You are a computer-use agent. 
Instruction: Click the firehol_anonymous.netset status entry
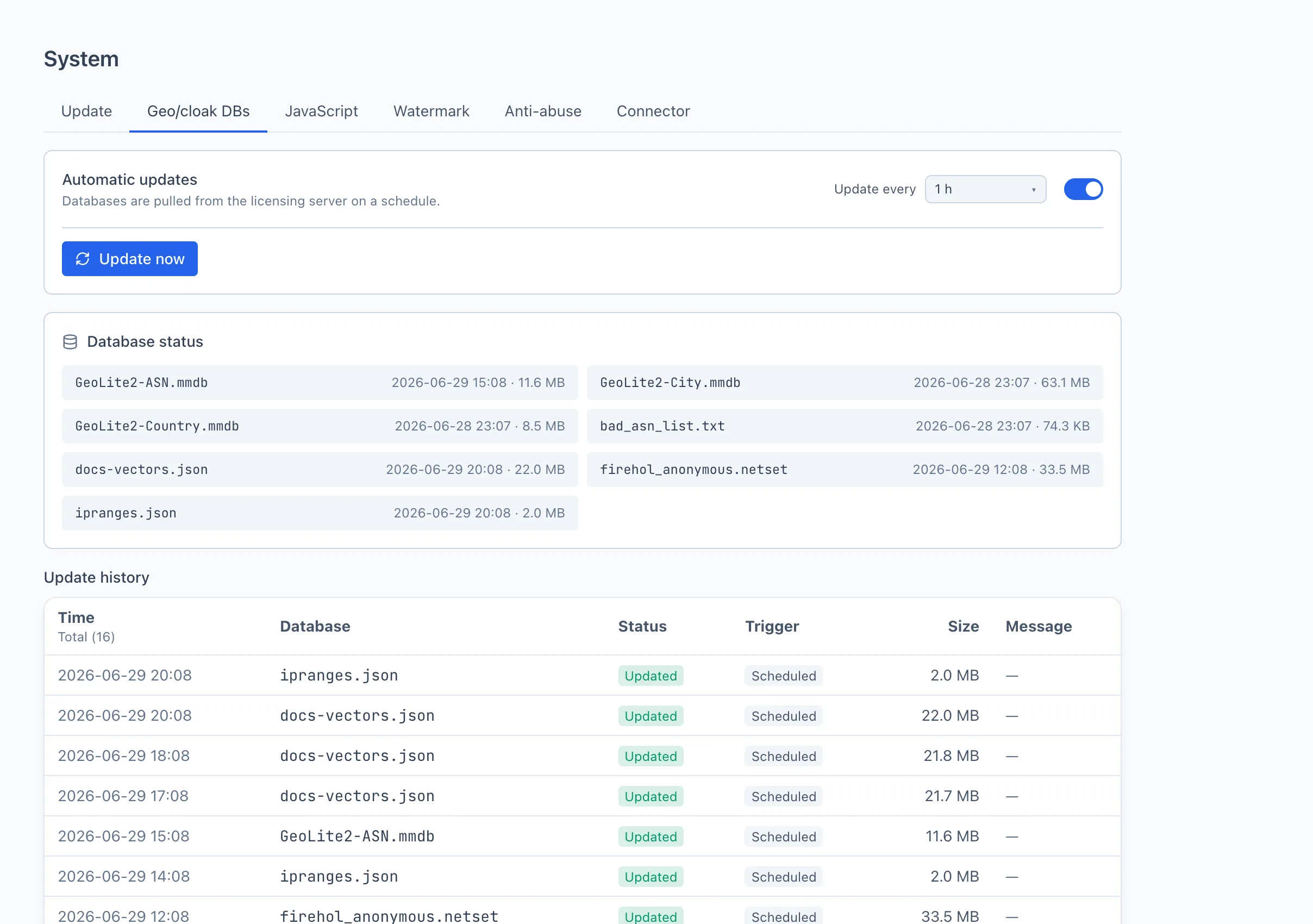coord(845,470)
